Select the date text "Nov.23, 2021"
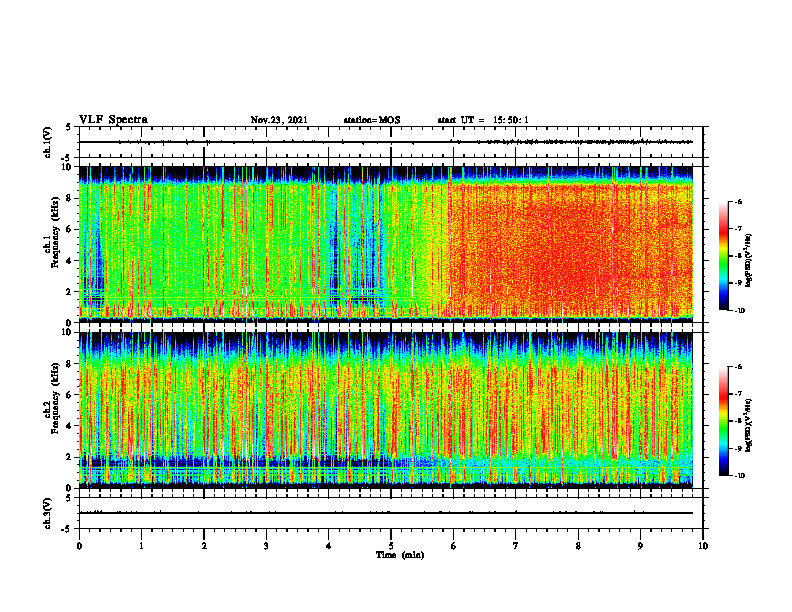The height and width of the screenshot is (612, 792). [279, 120]
